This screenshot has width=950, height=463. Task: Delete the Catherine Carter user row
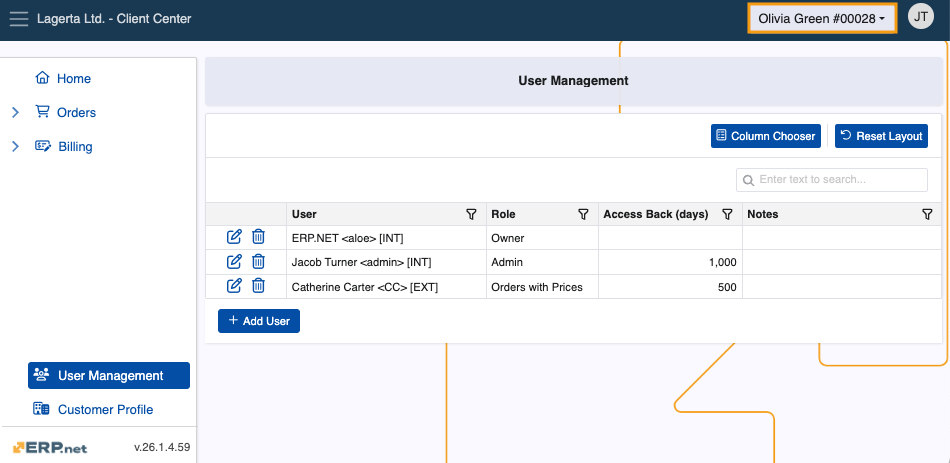point(258,286)
